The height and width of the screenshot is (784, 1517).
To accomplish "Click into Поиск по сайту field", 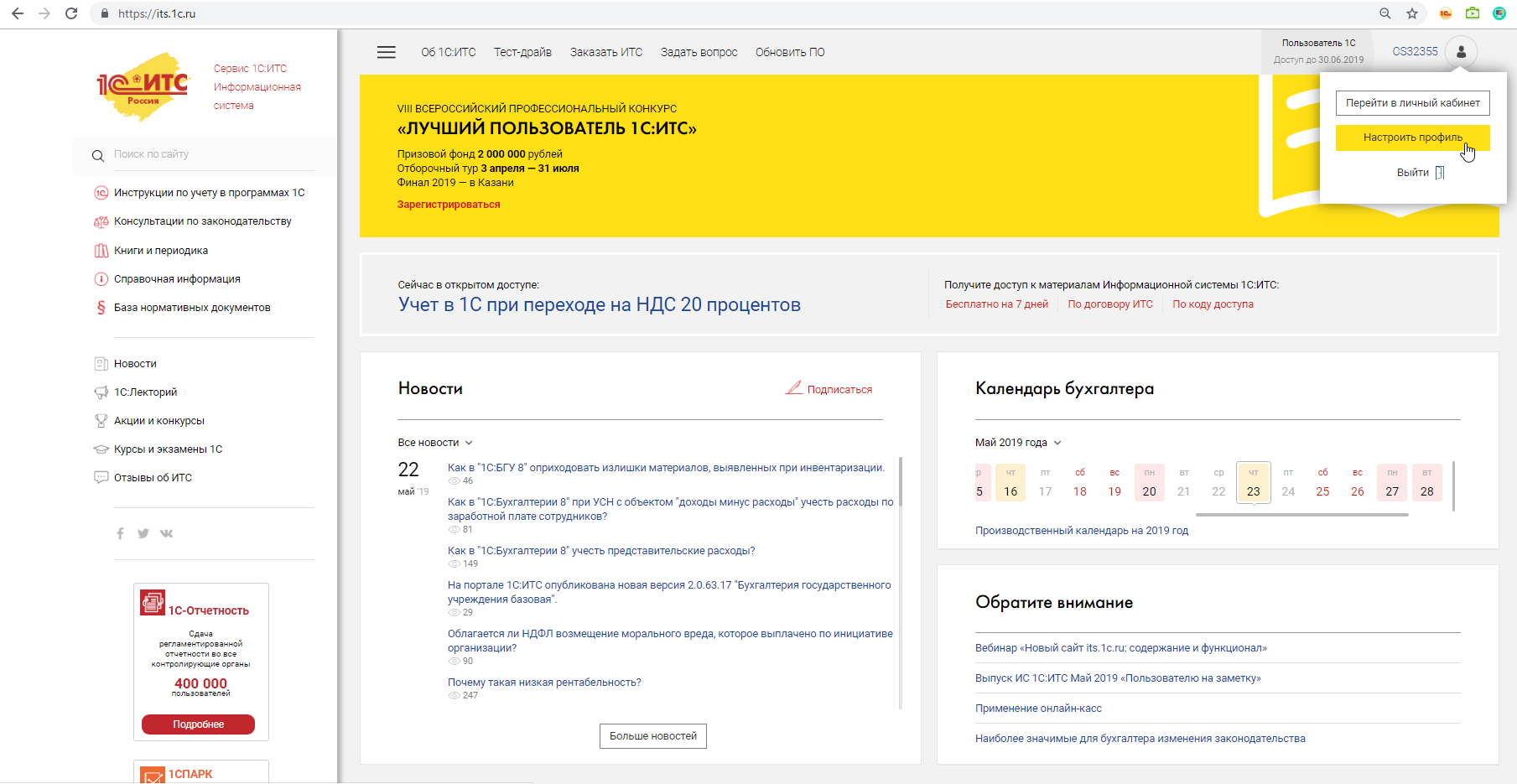I will tap(214, 154).
